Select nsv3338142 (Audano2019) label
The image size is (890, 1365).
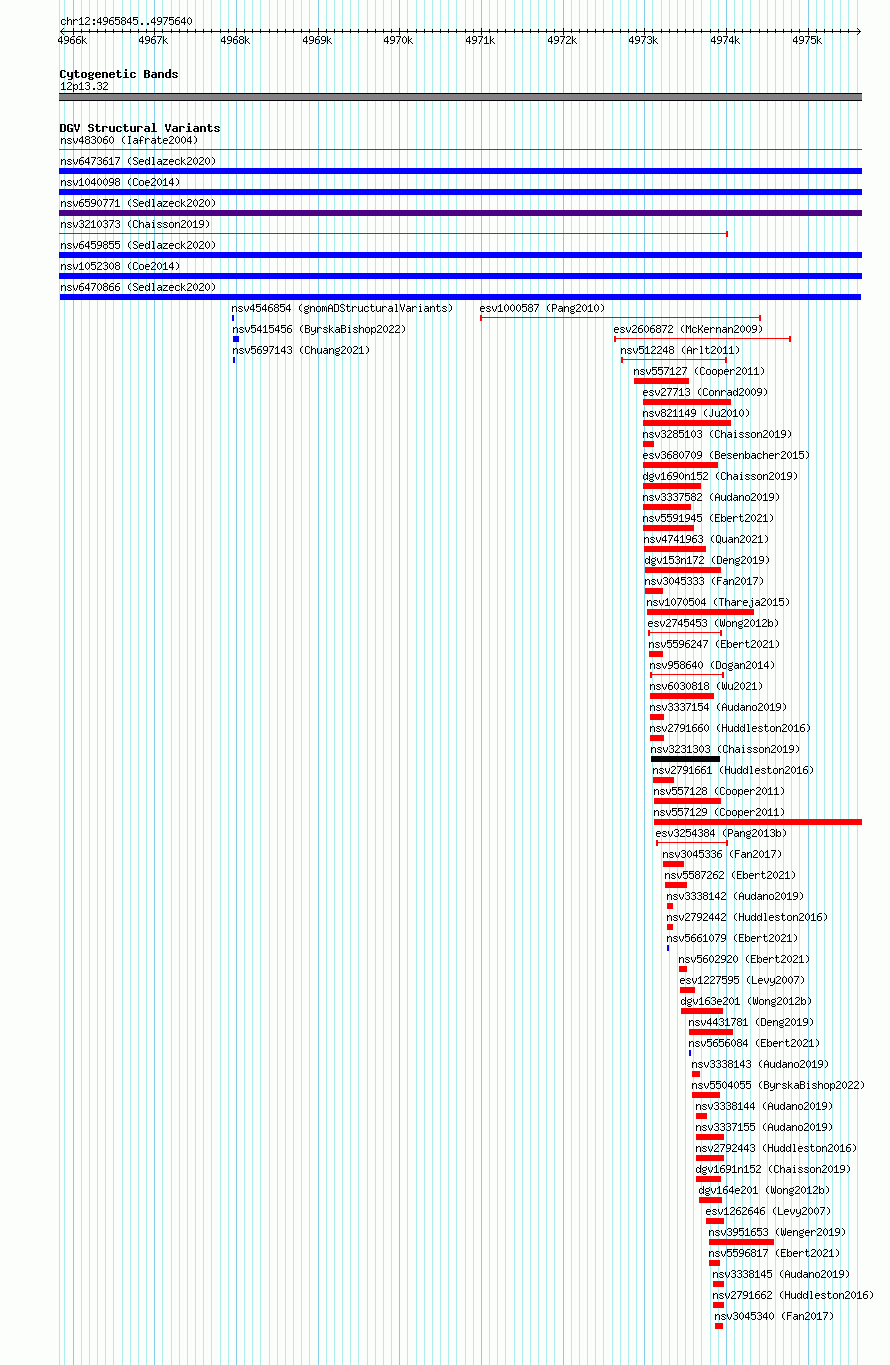pos(735,896)
